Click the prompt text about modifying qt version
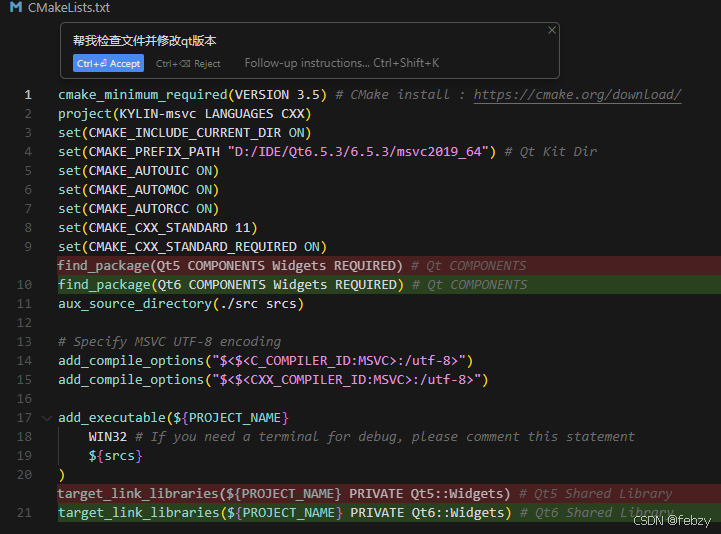Screen dimensions: 721x534 pos(144,41)
